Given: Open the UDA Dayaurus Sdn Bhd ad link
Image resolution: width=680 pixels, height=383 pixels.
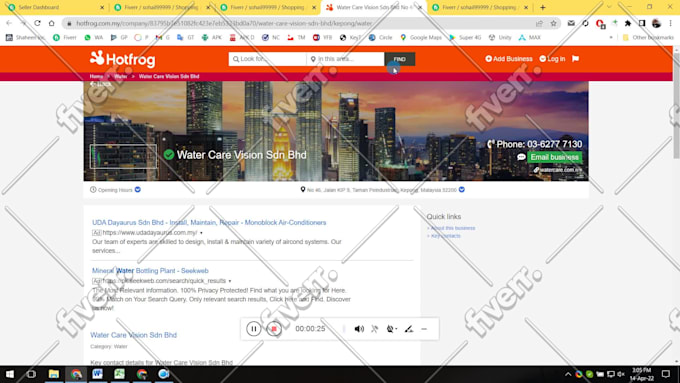Looking at the screenshot, I should [209, 223].
